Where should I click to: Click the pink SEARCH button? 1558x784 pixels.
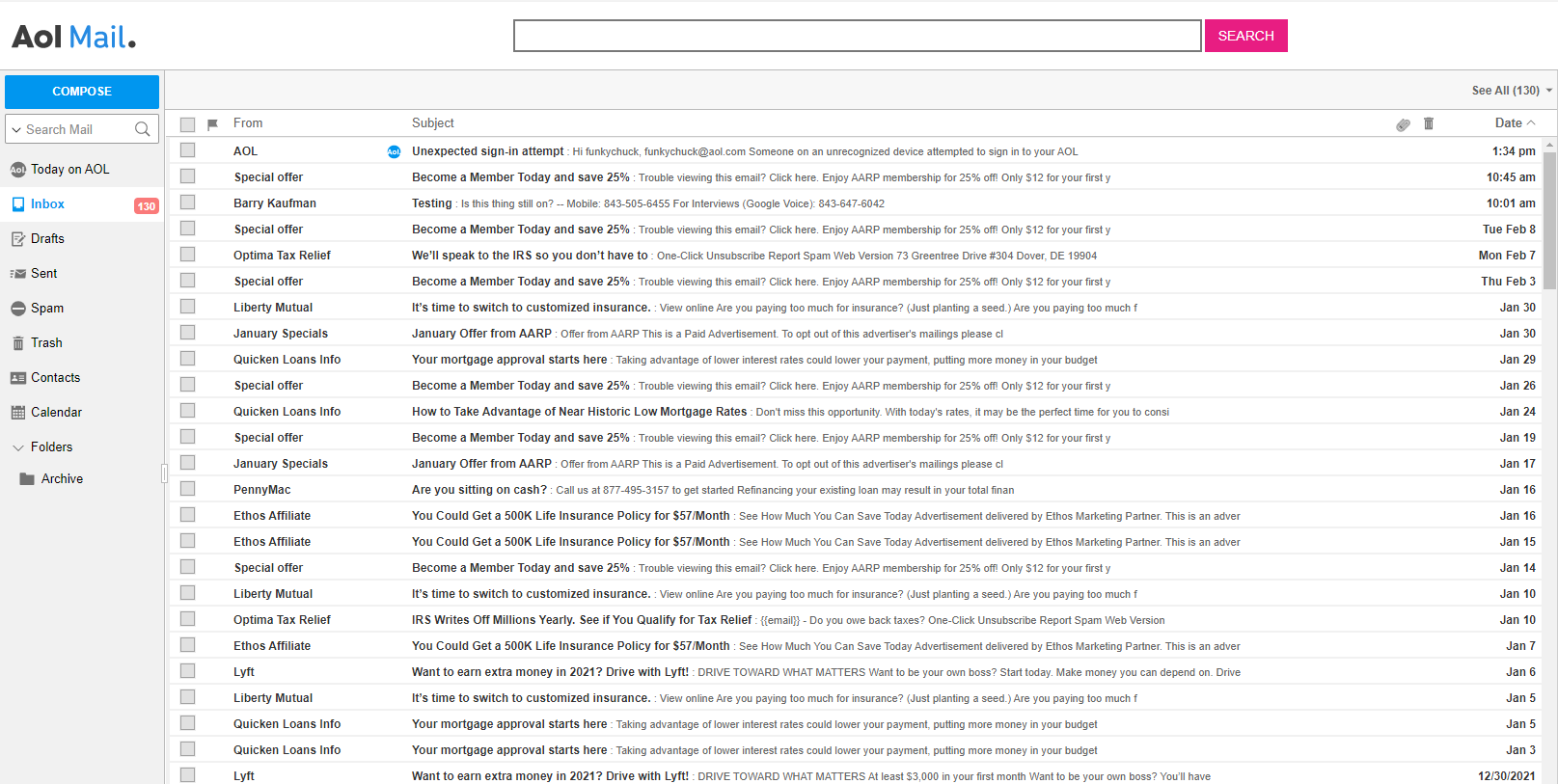pos(1245,36)
